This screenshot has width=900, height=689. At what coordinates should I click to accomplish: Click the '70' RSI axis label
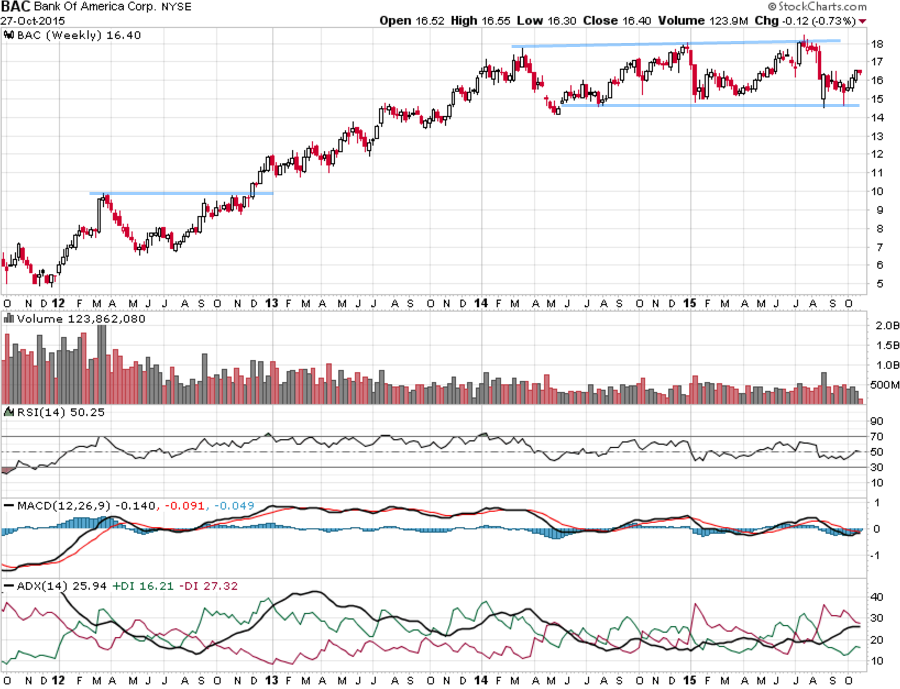click(876, 436)
